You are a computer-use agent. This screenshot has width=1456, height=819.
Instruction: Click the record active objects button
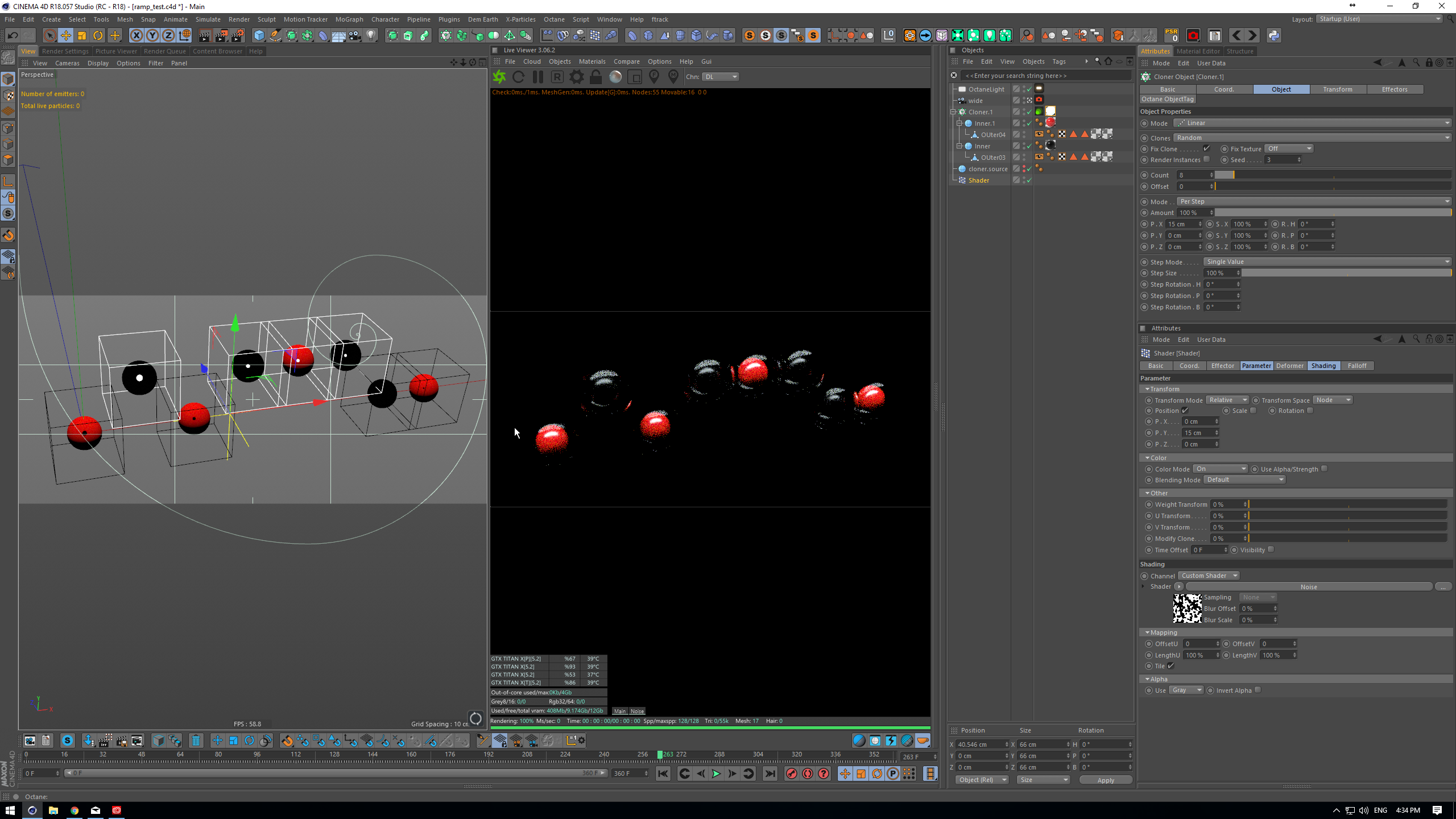coord(791,773)
